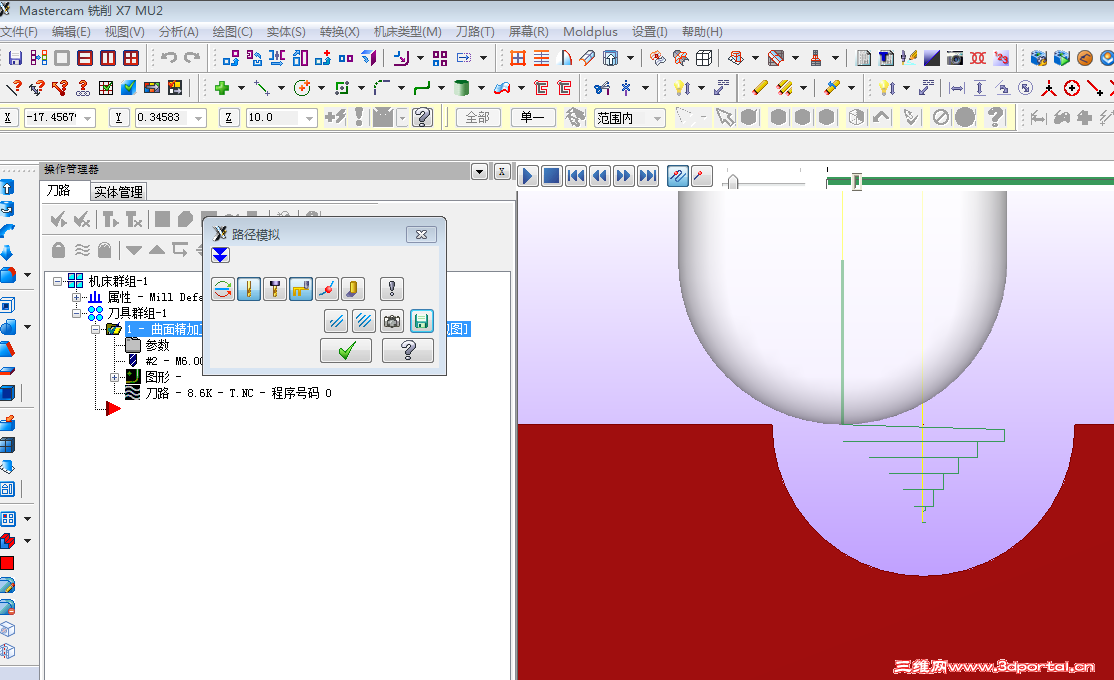
Task: Start the toolpath simulation playback
Action: [x=527, y=175]
